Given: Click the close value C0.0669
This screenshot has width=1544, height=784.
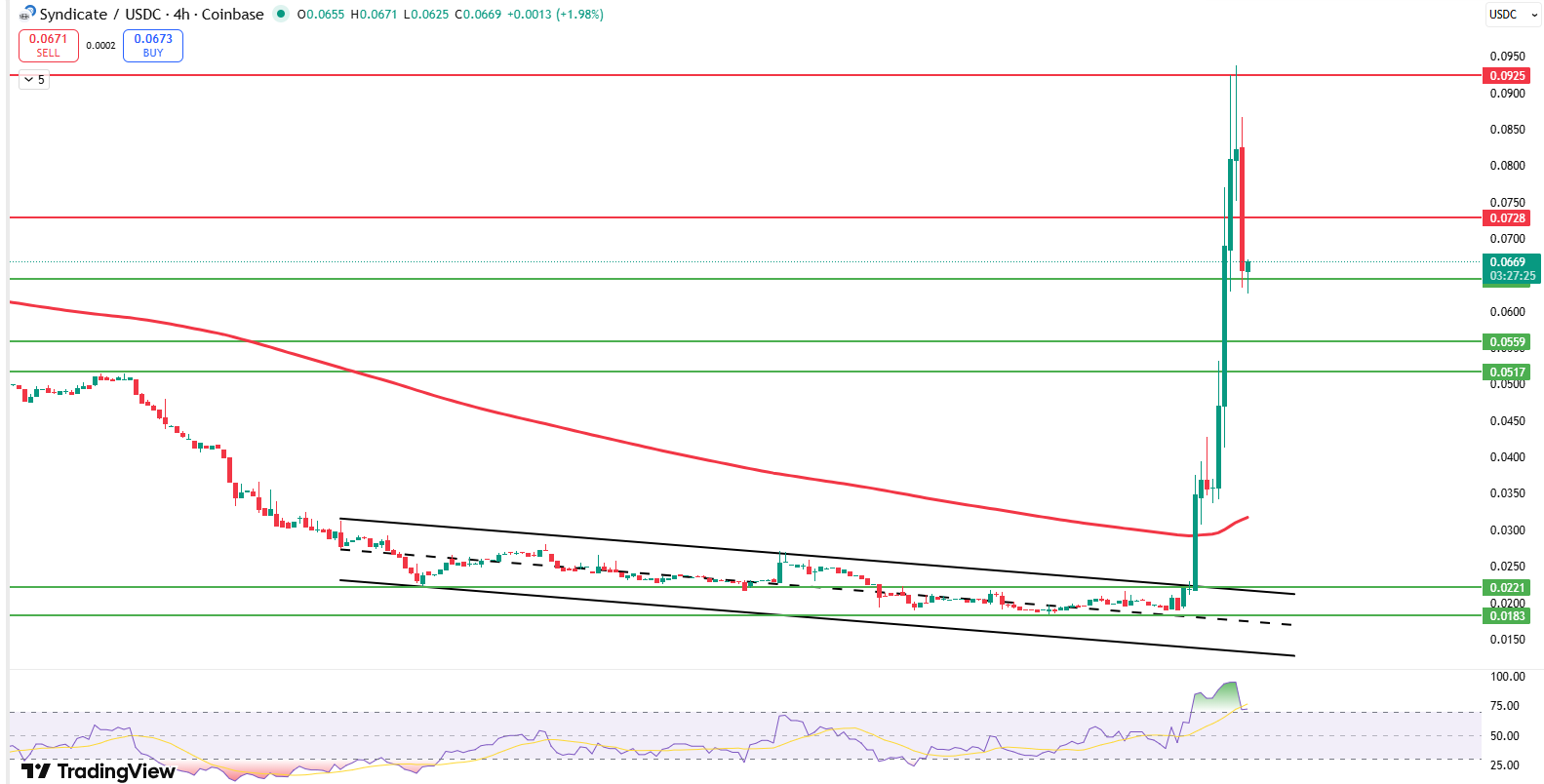Looking at the screenshot, I should pos(478,15).
